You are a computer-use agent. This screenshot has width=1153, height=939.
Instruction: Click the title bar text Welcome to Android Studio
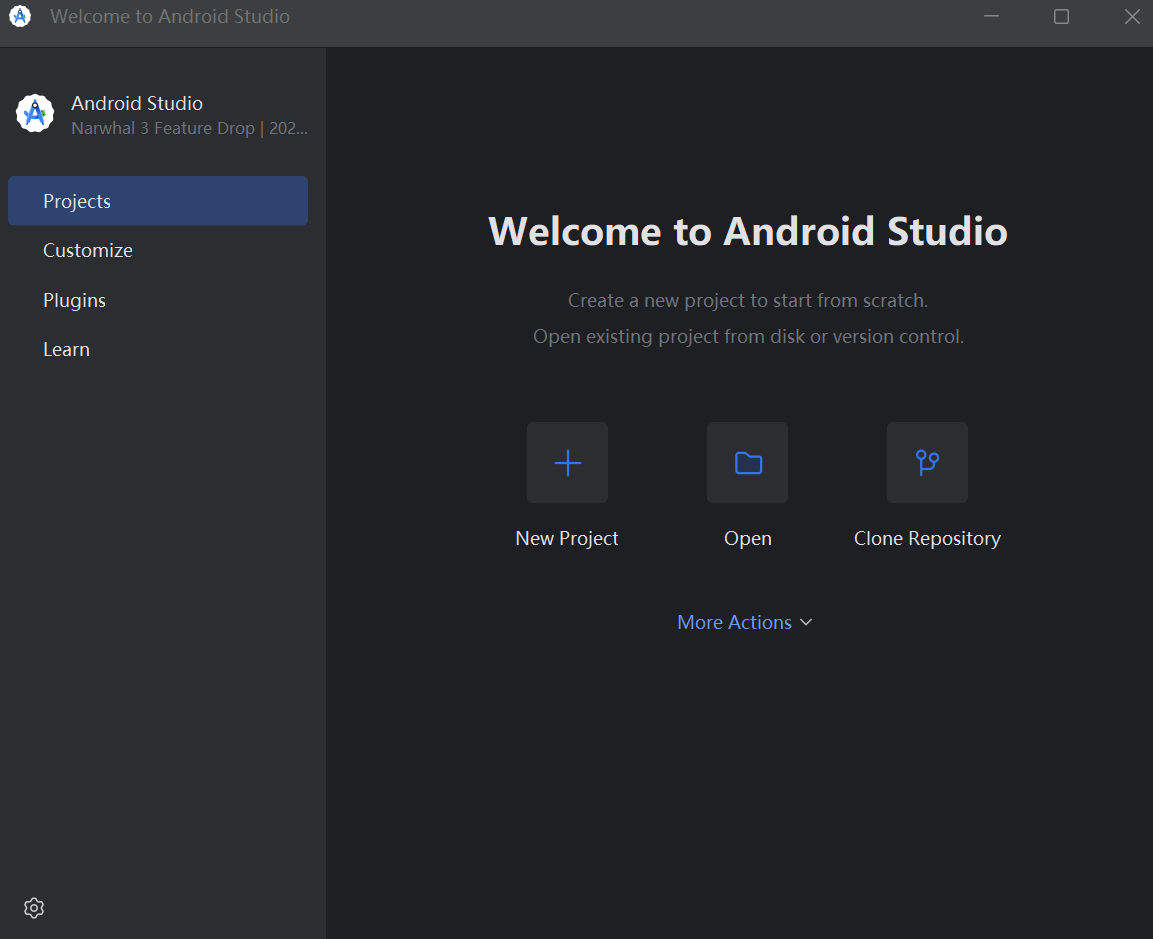[x=170, y=16]
